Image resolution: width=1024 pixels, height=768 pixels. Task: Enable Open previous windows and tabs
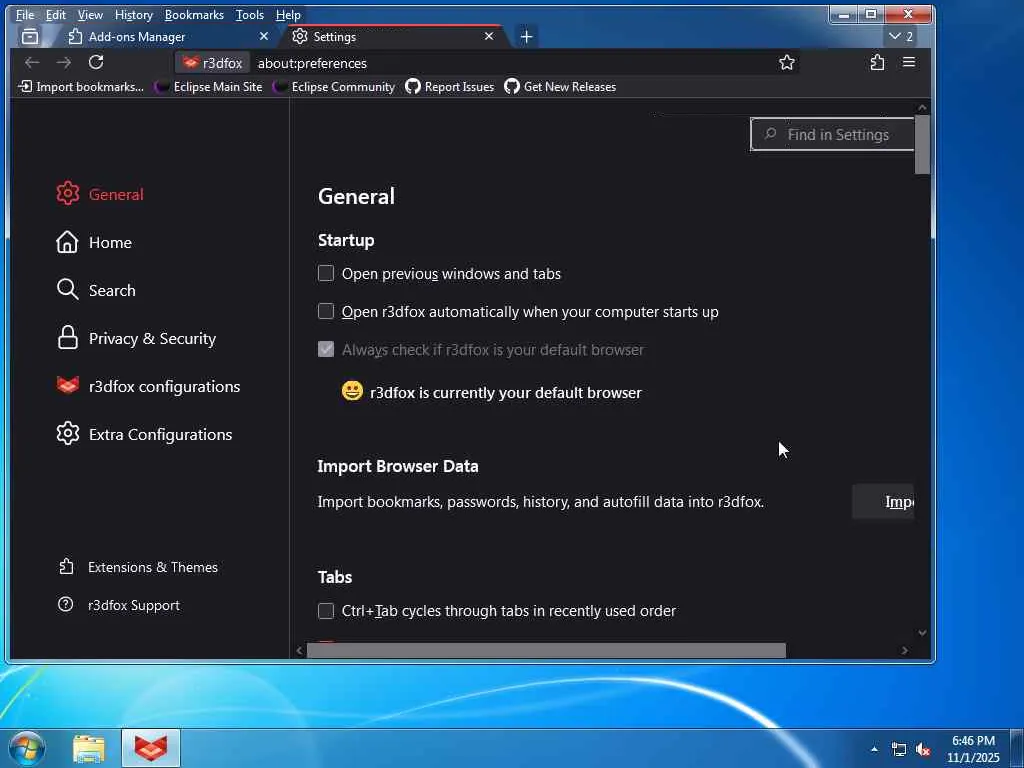tap(326, 273)
